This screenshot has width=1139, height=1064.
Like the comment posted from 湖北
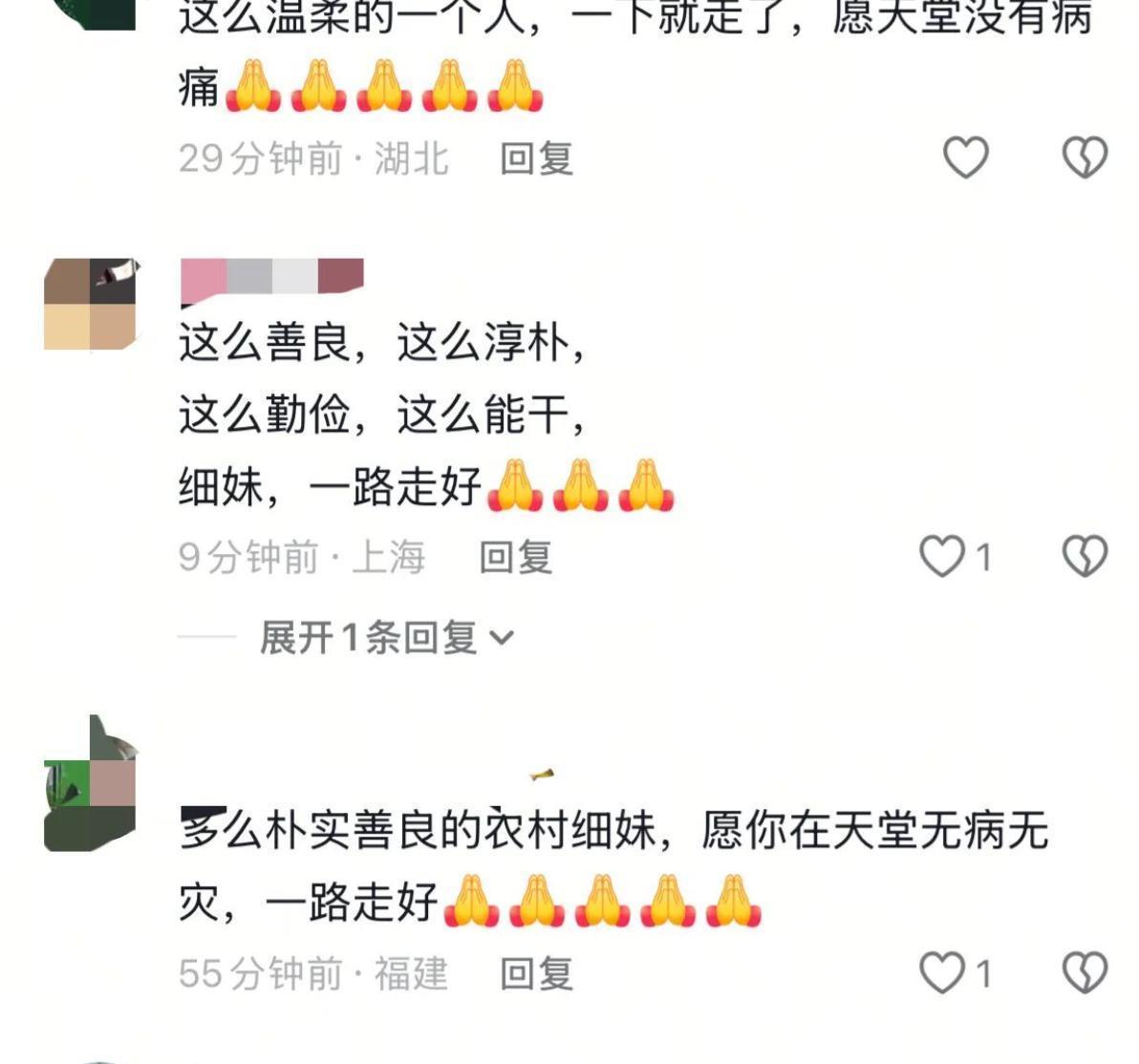click(x=965, y=157)
